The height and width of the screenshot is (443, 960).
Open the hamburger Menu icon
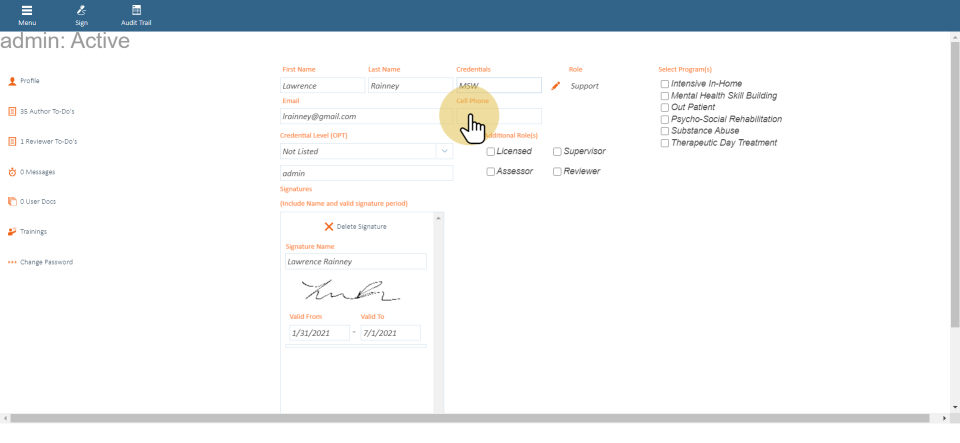(27, 10)
